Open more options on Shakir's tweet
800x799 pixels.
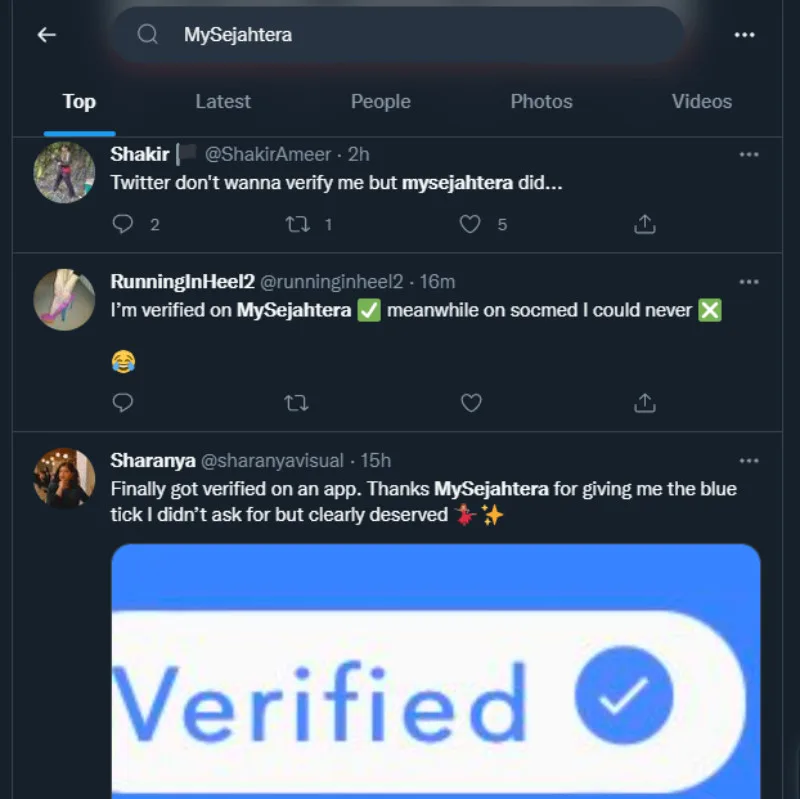point(749,155)
